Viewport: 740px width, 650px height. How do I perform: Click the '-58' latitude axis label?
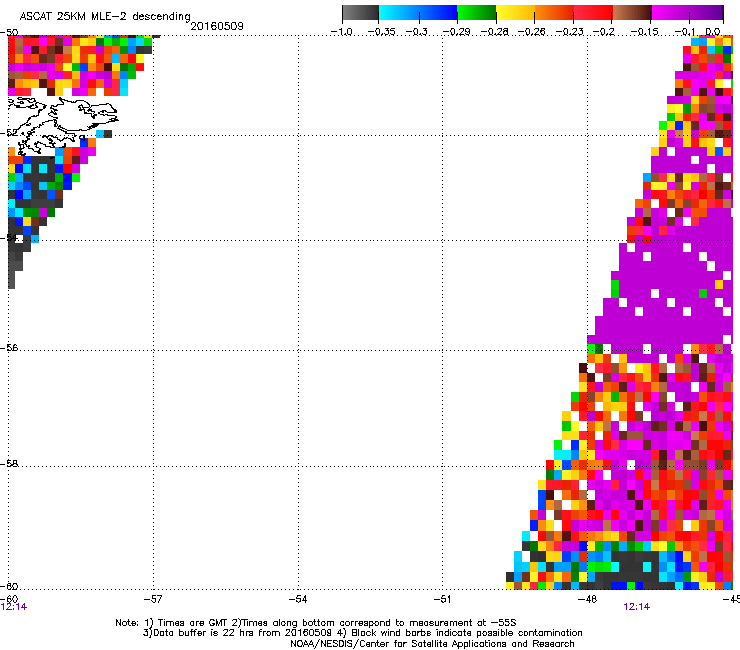9,464
